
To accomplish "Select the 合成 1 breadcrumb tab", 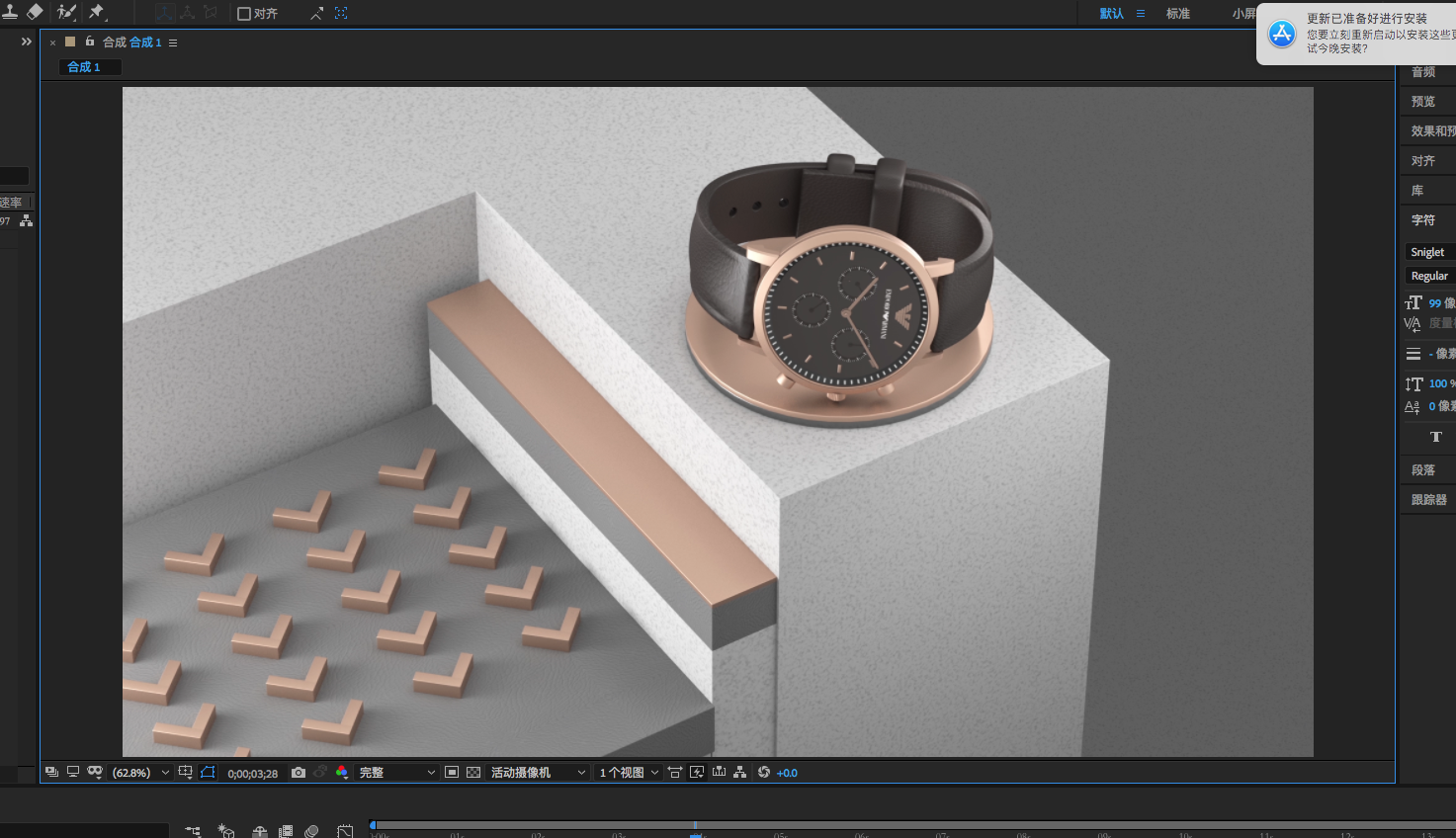I will tap(84, 67).
